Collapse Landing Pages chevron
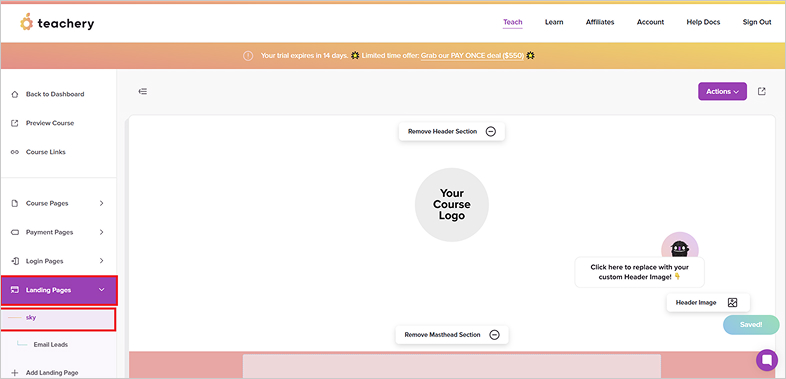The image size is (786, 379). coord(102,290)
